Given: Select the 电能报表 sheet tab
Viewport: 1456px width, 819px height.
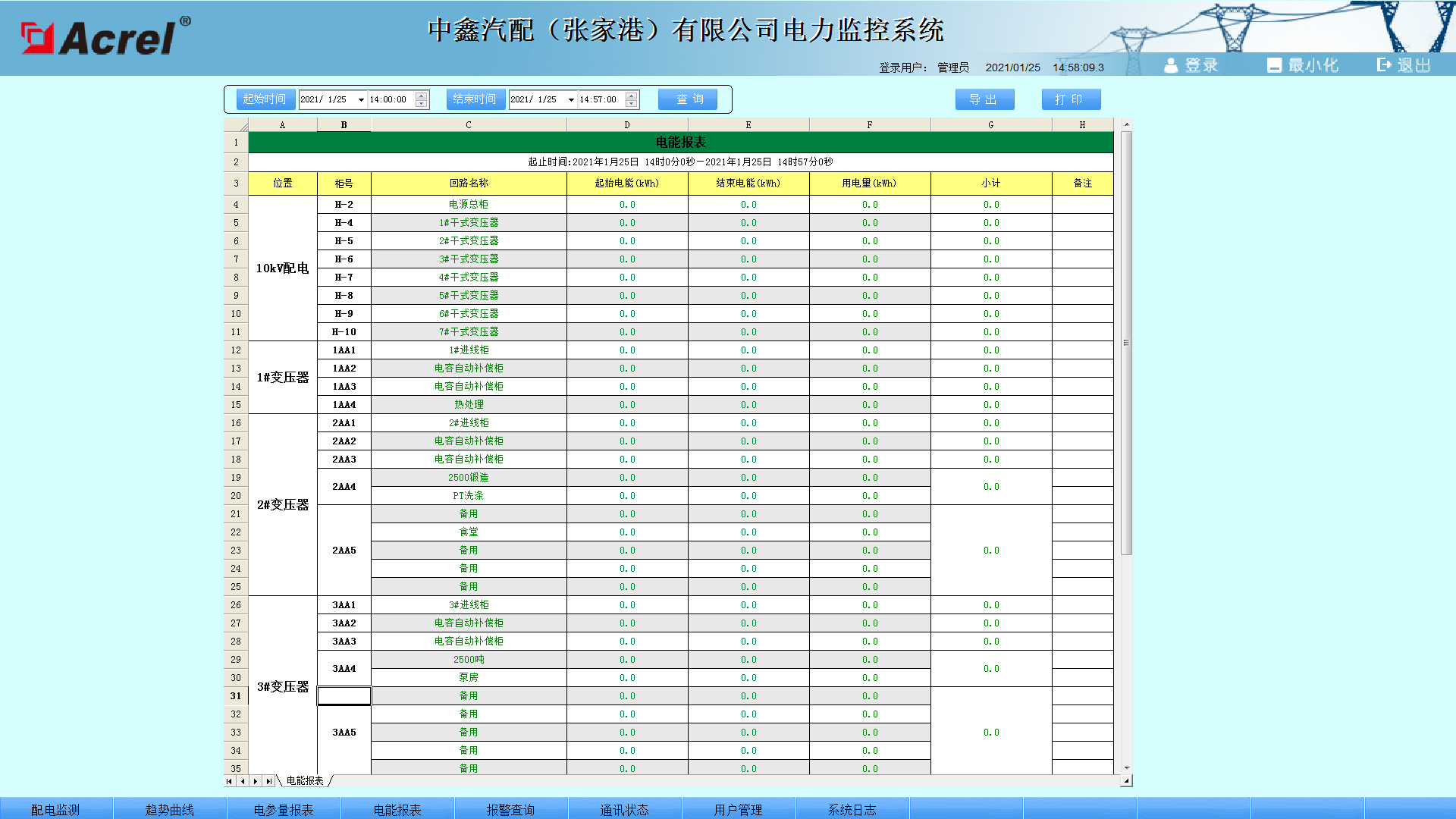Looking at the screenshot, I should click(305, 781).
